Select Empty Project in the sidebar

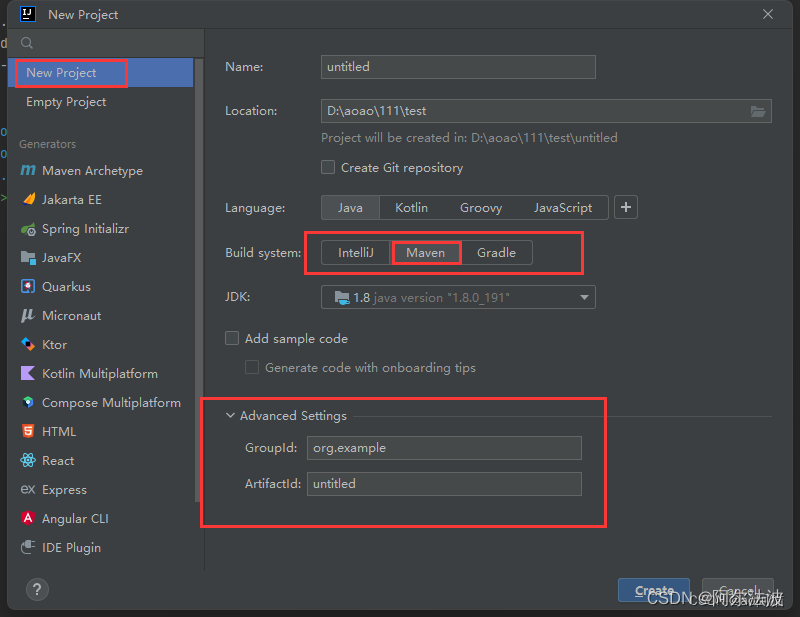(x=101, y=102)
